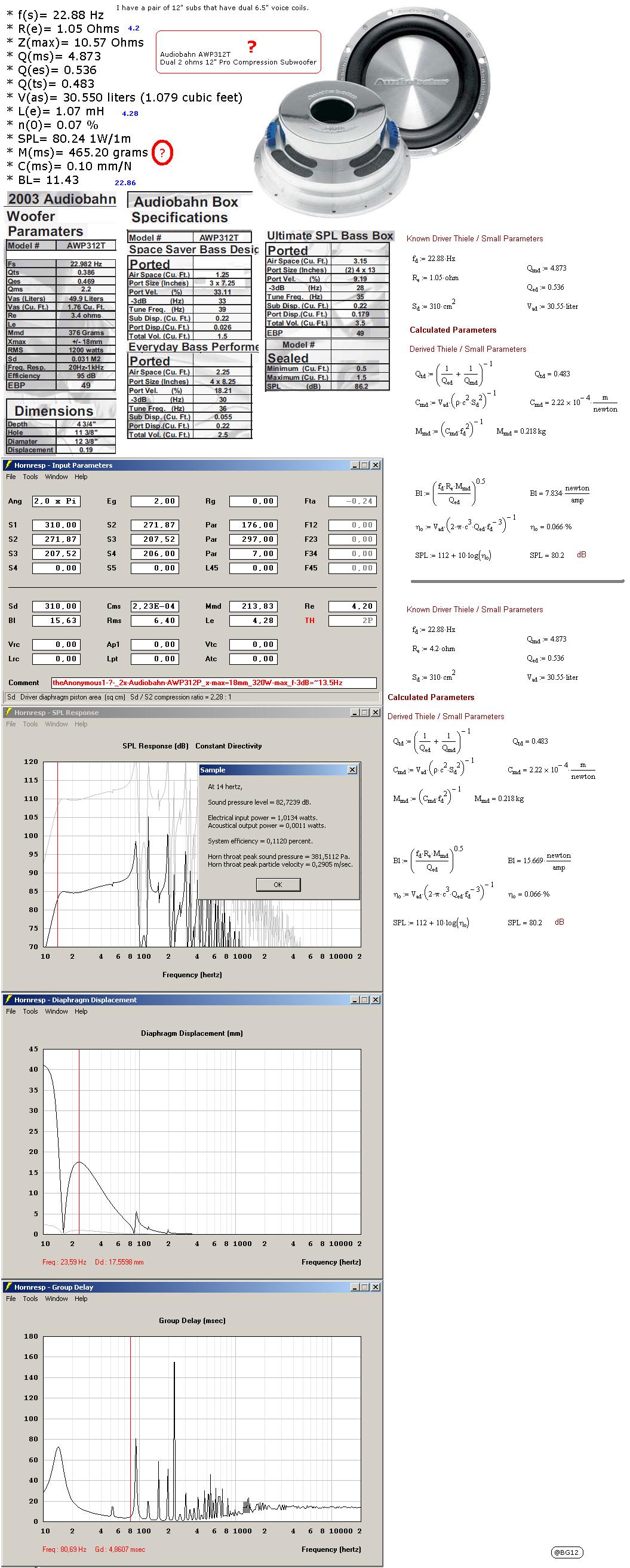Screen dimensions: 630x1568
Task: Click OK in the Sample dialog
Action: (278, 885)
